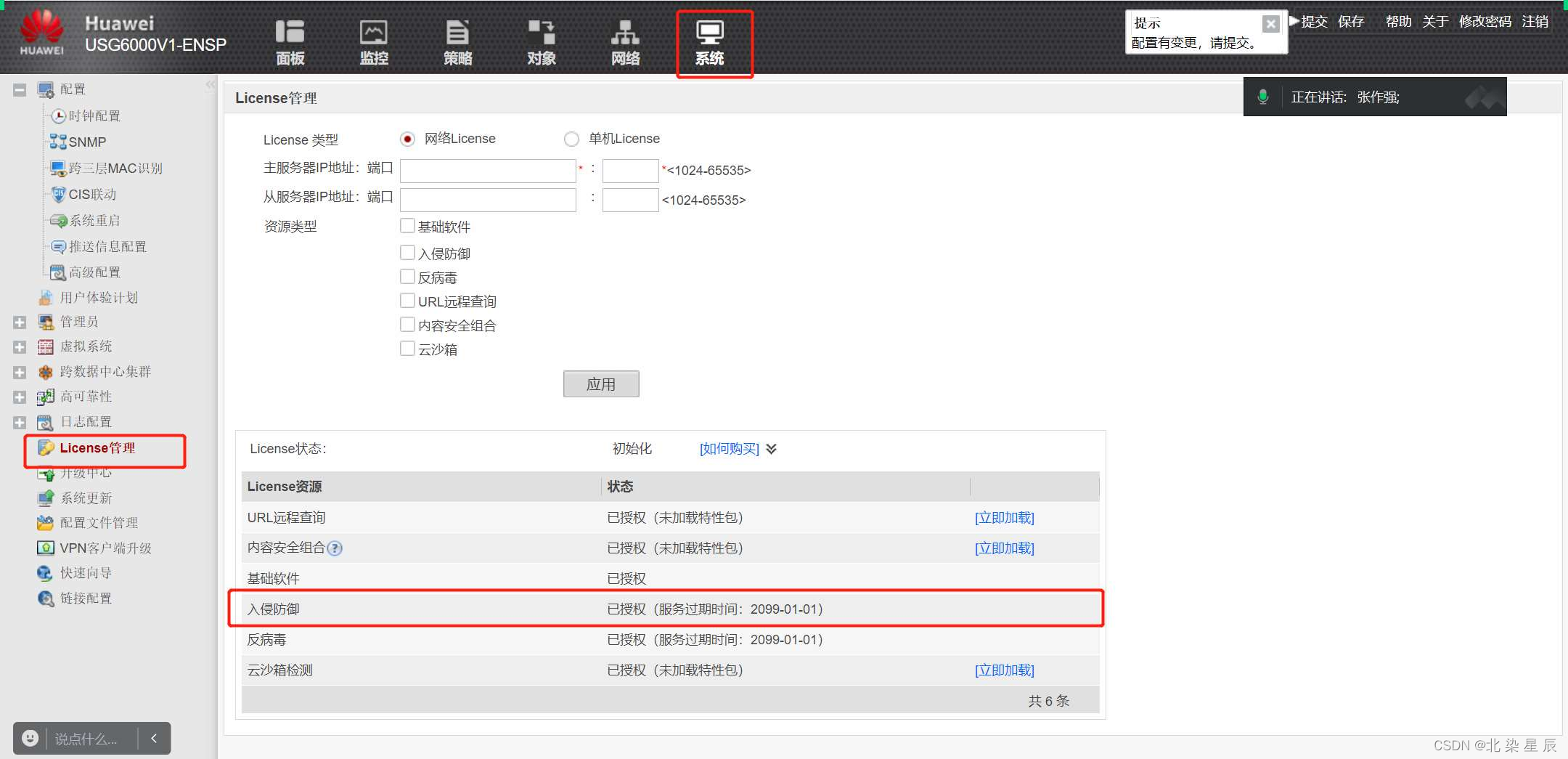Viewport: 1568px width, 759px height.
Task: Open the 对象 section
Action: [x=542, y=42]
